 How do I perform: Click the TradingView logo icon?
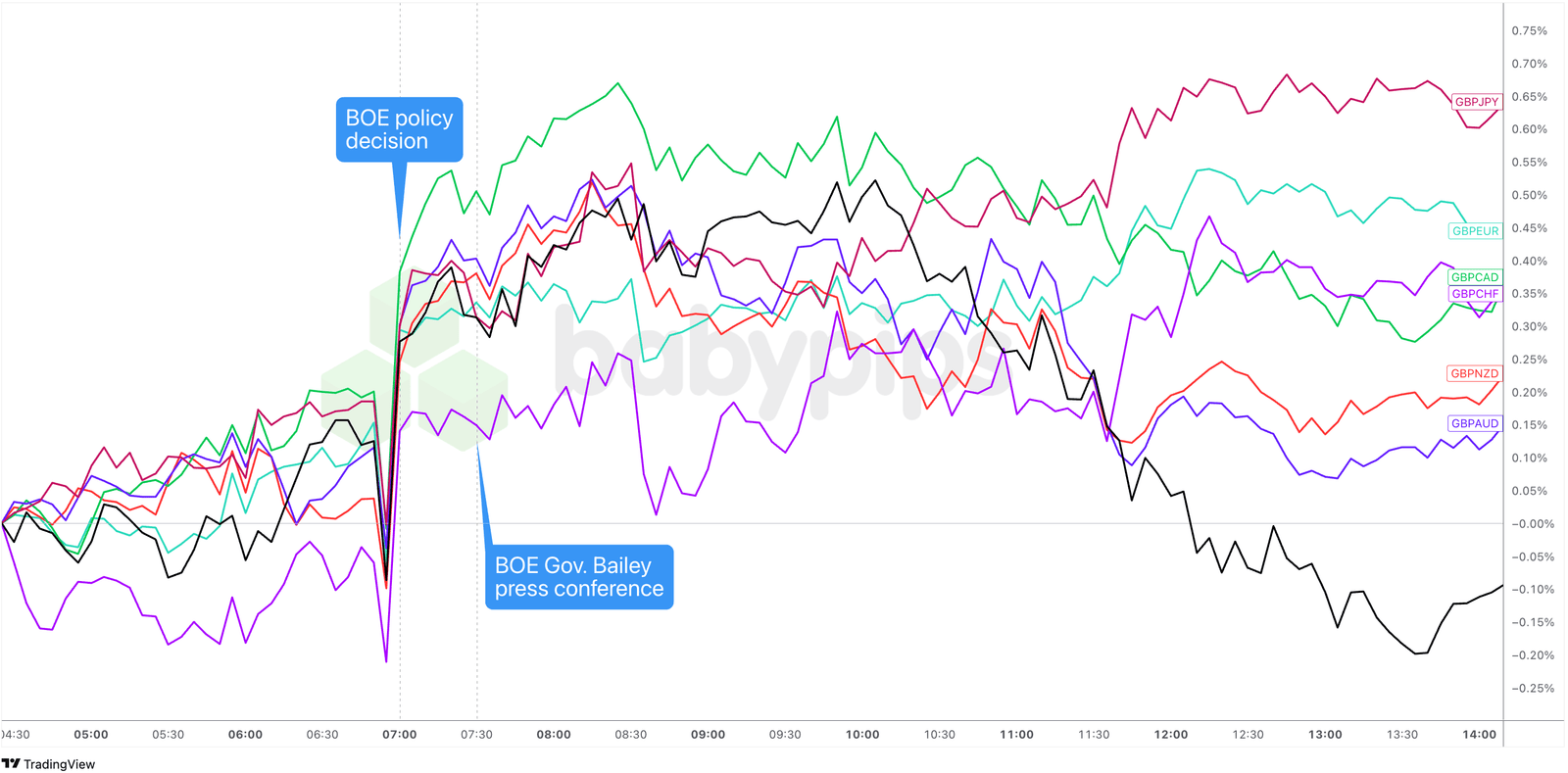pyautogui.click(x=11, y=764)
